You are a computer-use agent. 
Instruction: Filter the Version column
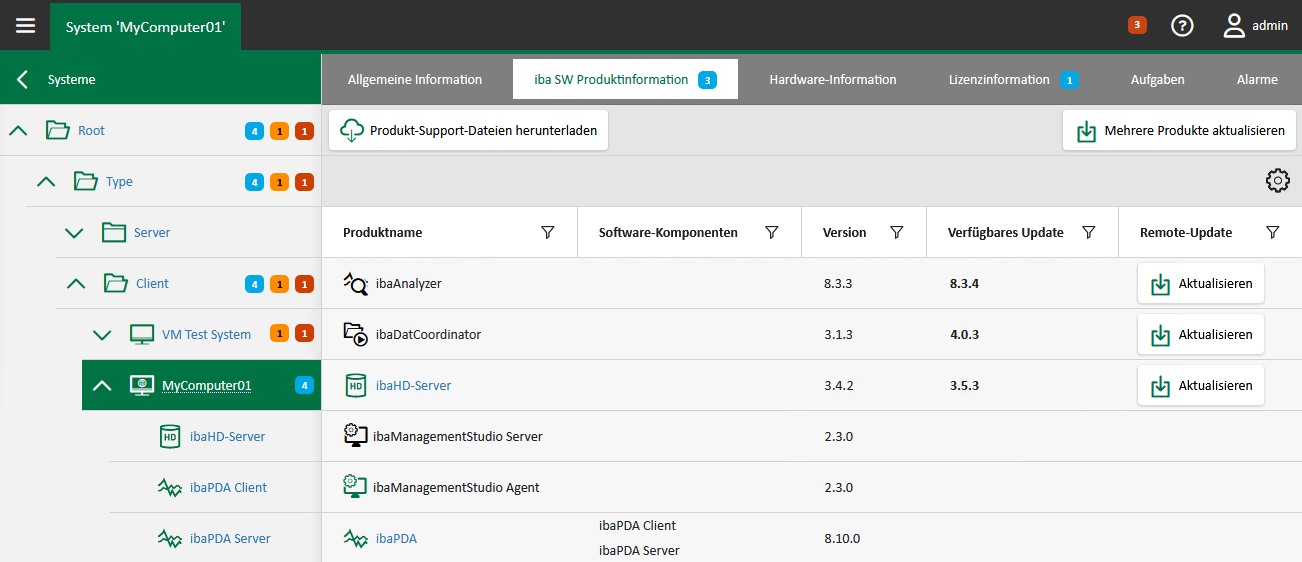(897, 232)
